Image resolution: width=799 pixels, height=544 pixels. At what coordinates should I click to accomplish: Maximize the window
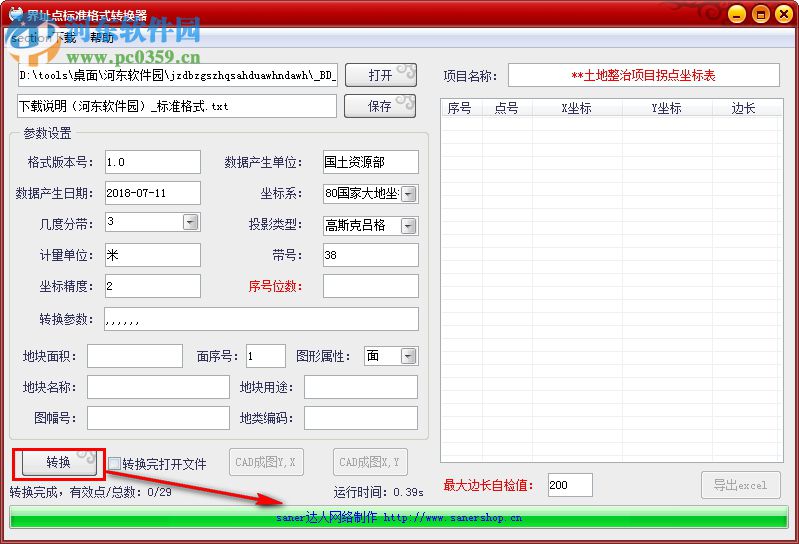pos(761,14)
